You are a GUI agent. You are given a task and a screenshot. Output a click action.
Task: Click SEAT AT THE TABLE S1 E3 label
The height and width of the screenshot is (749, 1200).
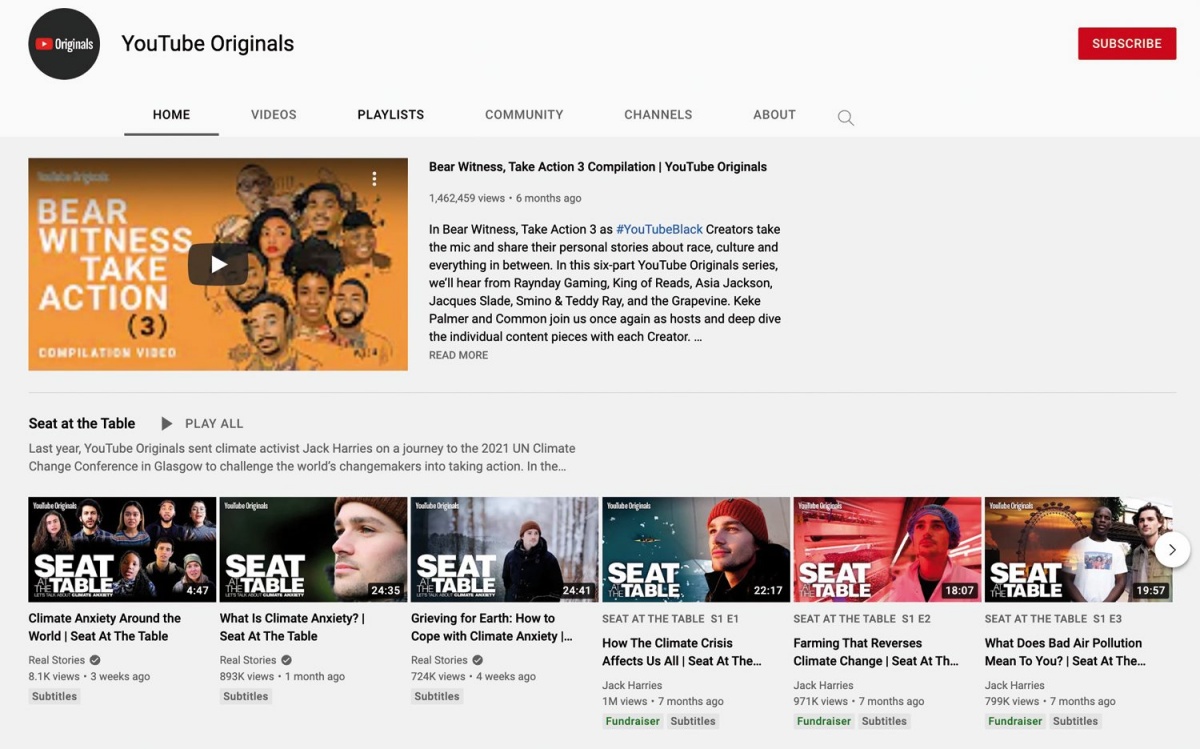(1054, 619)
